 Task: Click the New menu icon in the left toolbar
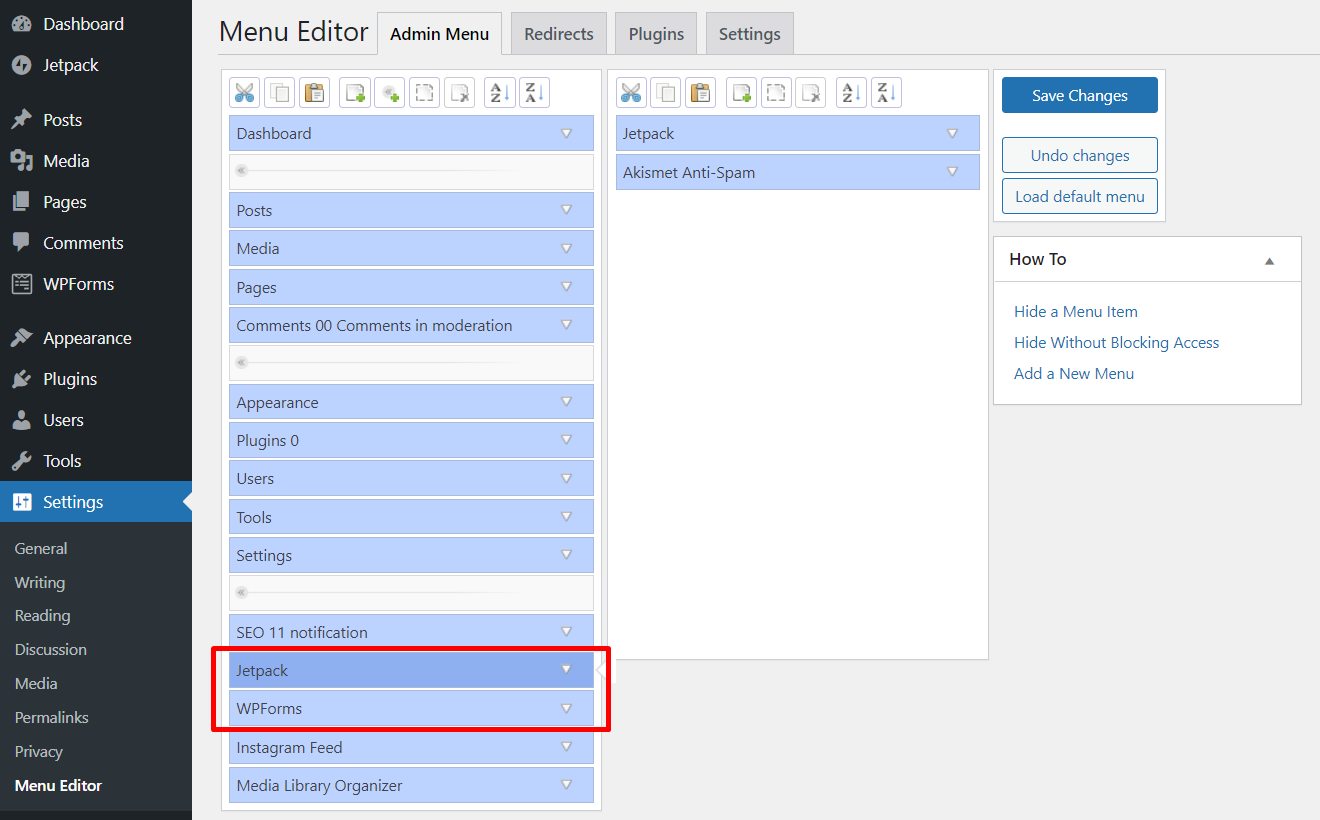click(x=355, y=93)
